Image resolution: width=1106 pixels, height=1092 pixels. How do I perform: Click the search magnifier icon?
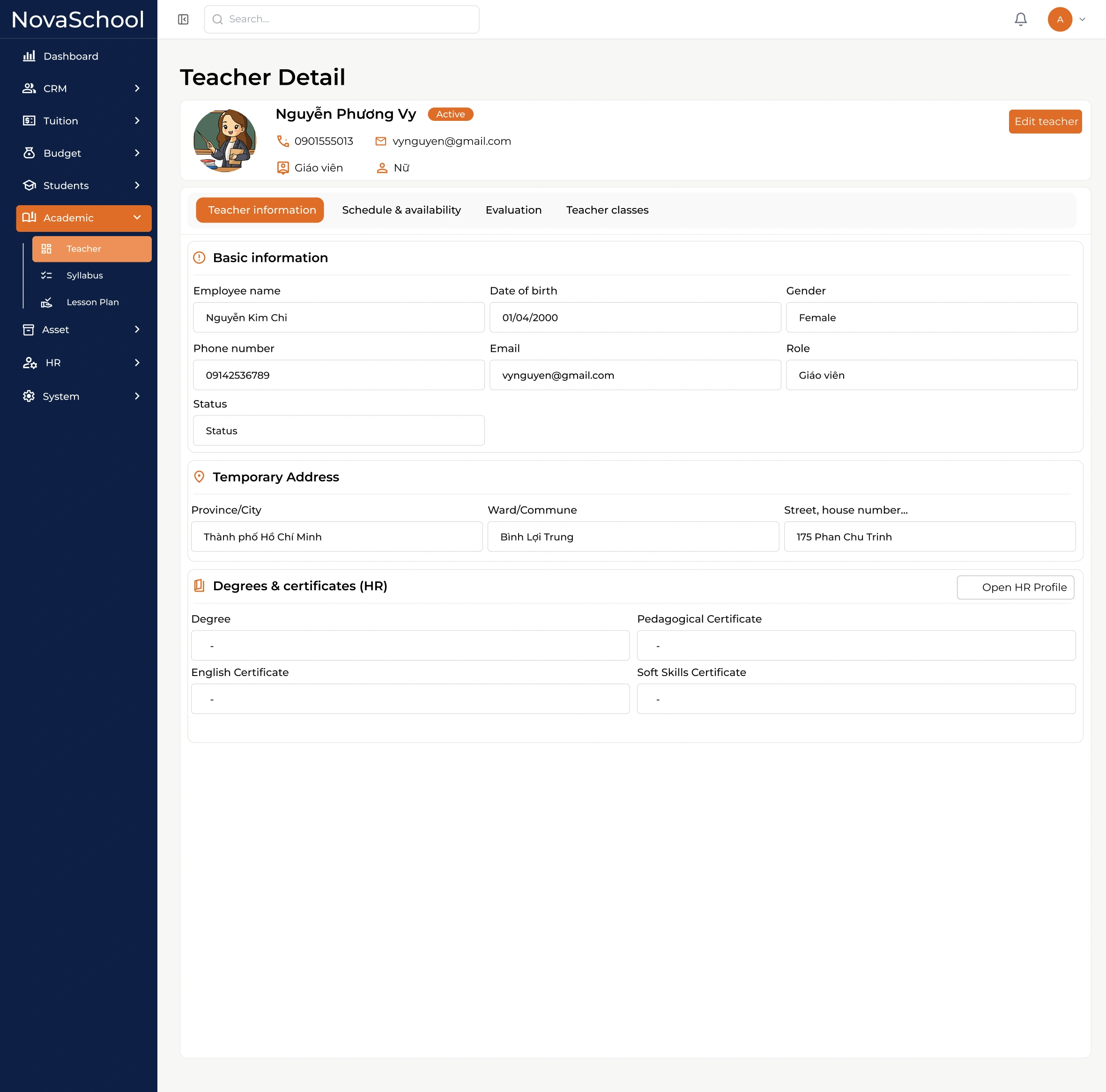click(217, 20)
